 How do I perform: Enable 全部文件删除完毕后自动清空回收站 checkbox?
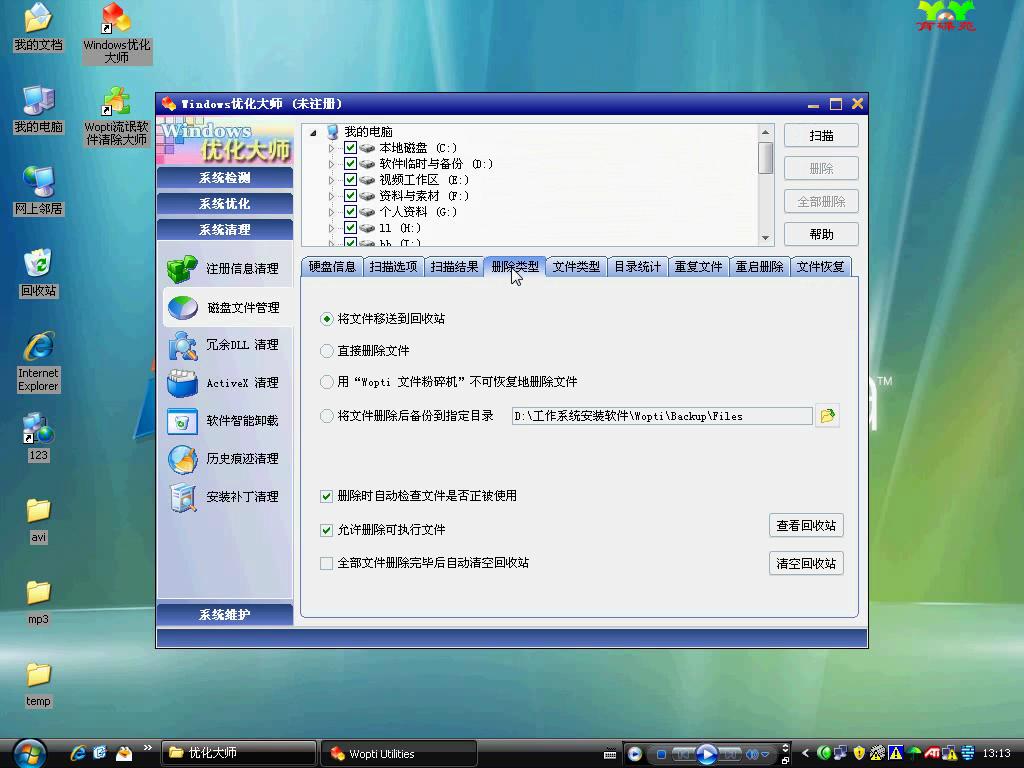[x=327, y=563]
